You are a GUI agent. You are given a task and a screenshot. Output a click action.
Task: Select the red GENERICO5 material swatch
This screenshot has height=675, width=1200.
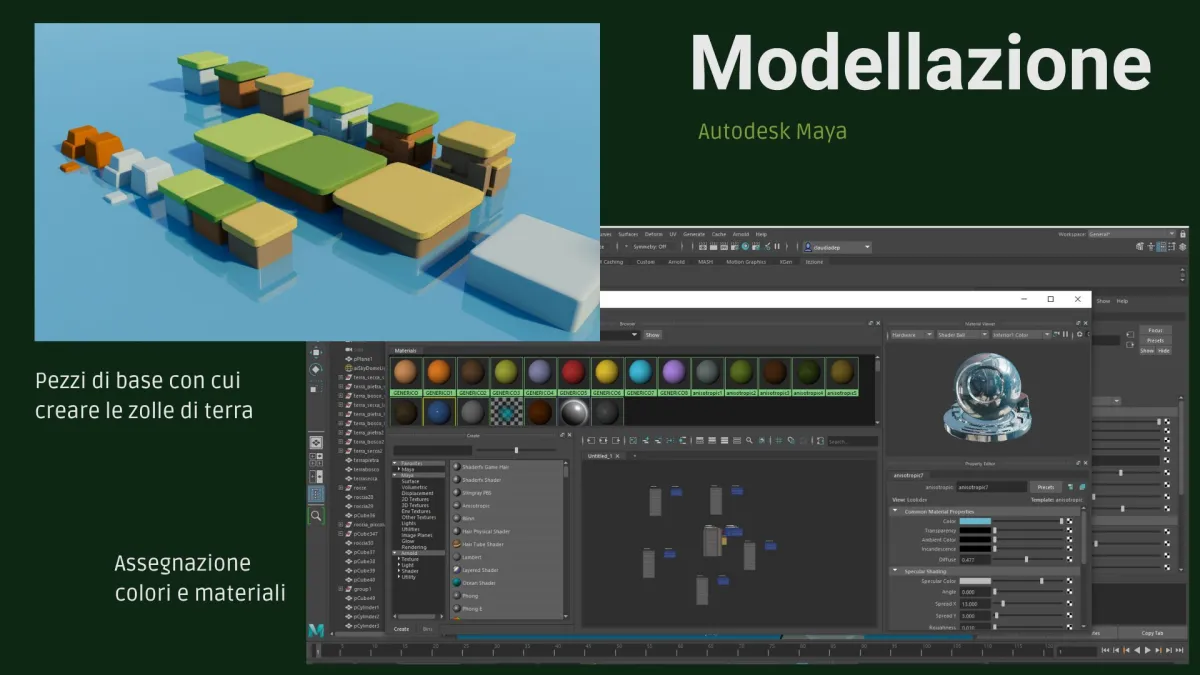573,372
